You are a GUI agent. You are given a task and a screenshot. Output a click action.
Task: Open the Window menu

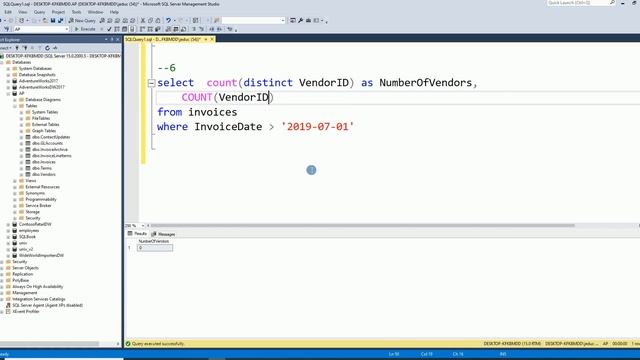[95, 12]
